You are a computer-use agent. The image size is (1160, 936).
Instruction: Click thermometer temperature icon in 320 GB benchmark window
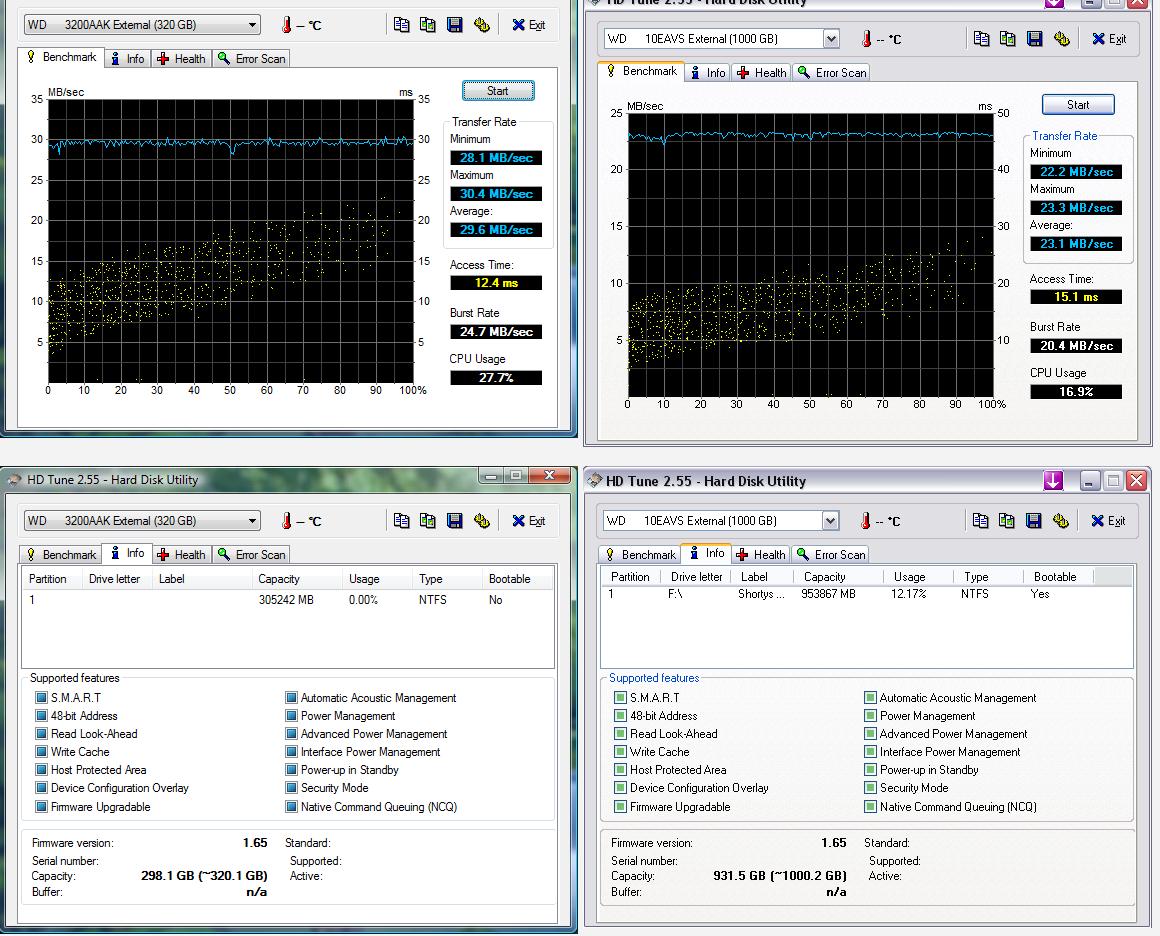pyautogui.click(x=286, y=25)
